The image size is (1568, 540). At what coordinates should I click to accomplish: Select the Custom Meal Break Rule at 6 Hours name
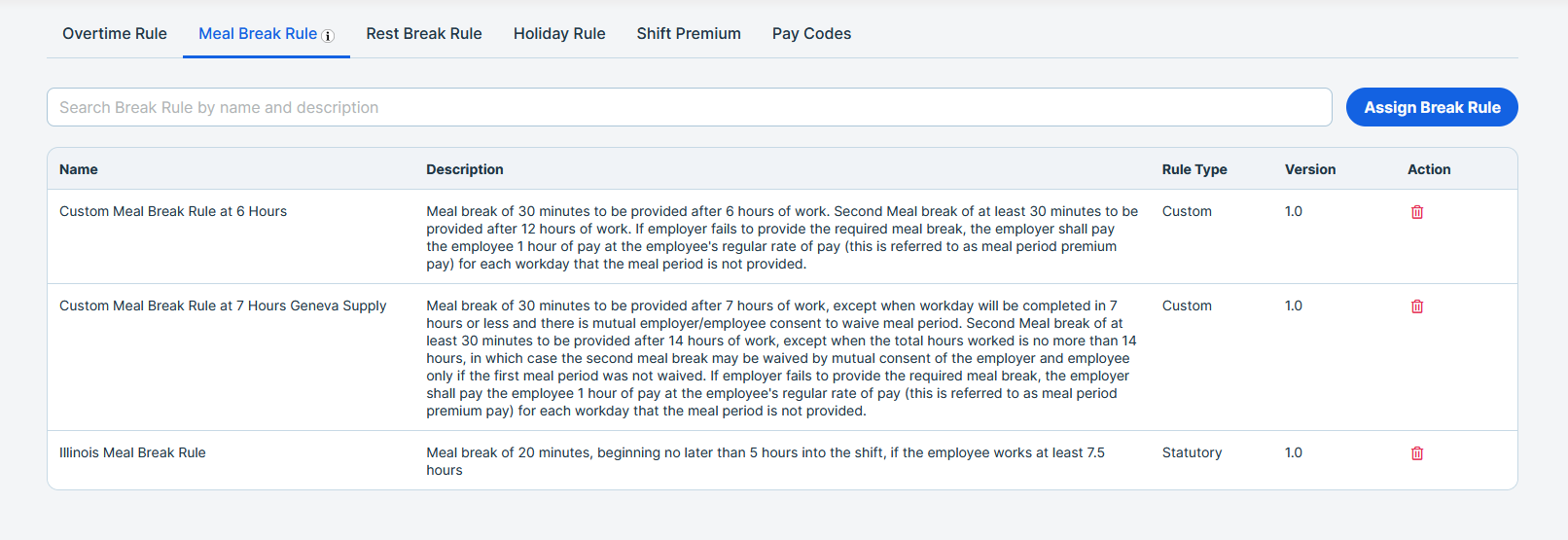click(x=173, y=211)
